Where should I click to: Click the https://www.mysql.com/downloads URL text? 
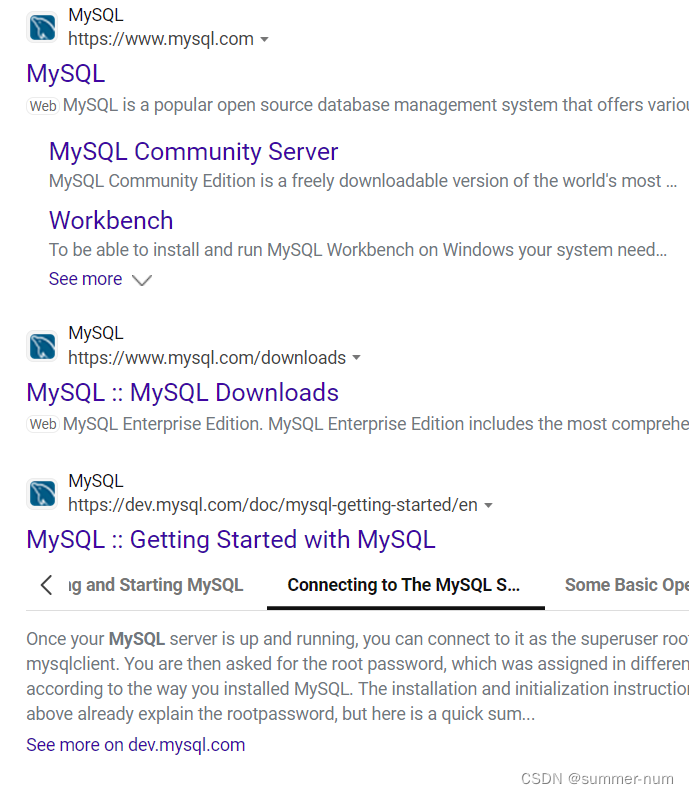click(x=207, y=358)
